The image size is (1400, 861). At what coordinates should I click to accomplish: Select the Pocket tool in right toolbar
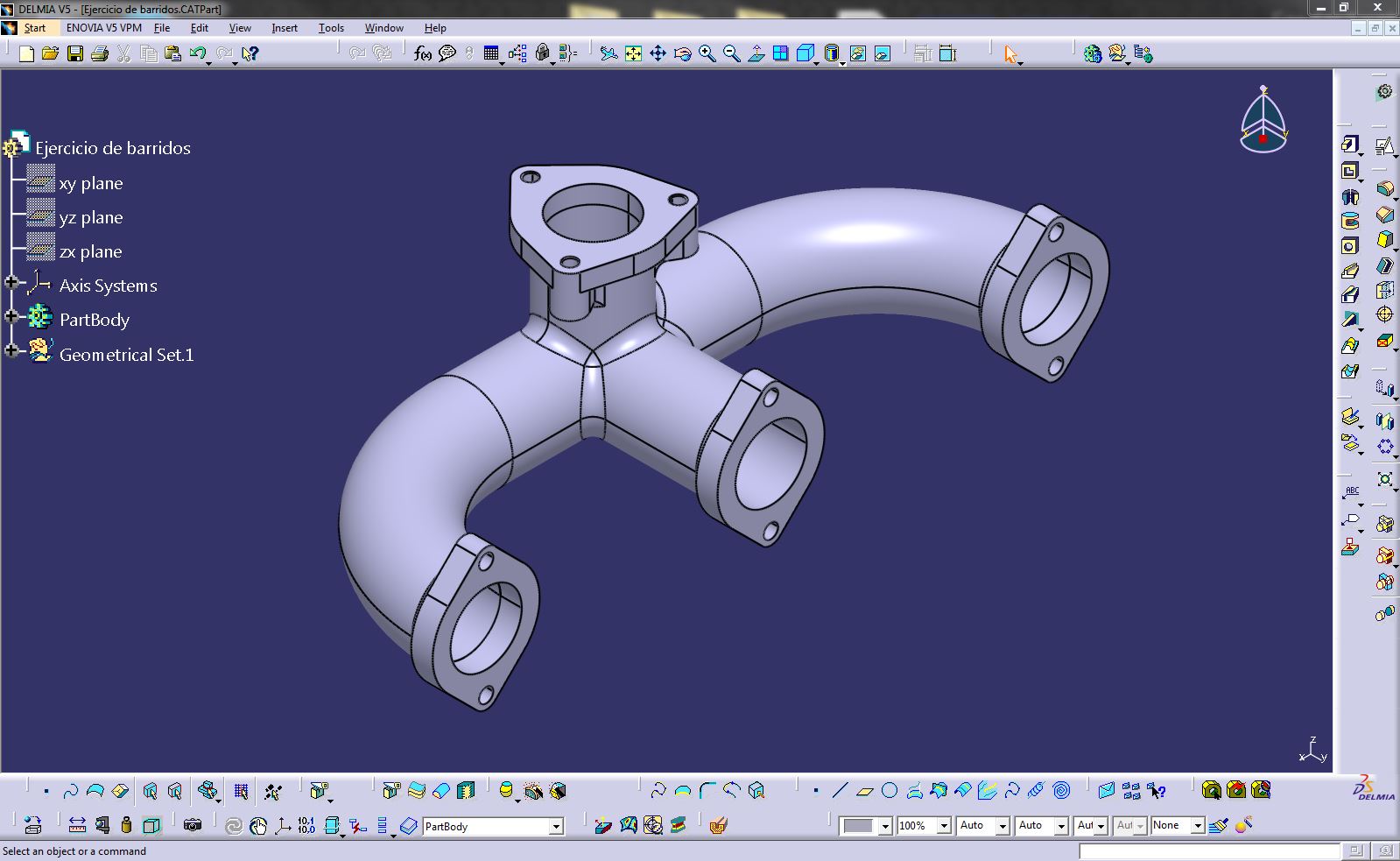point(1350,171)
